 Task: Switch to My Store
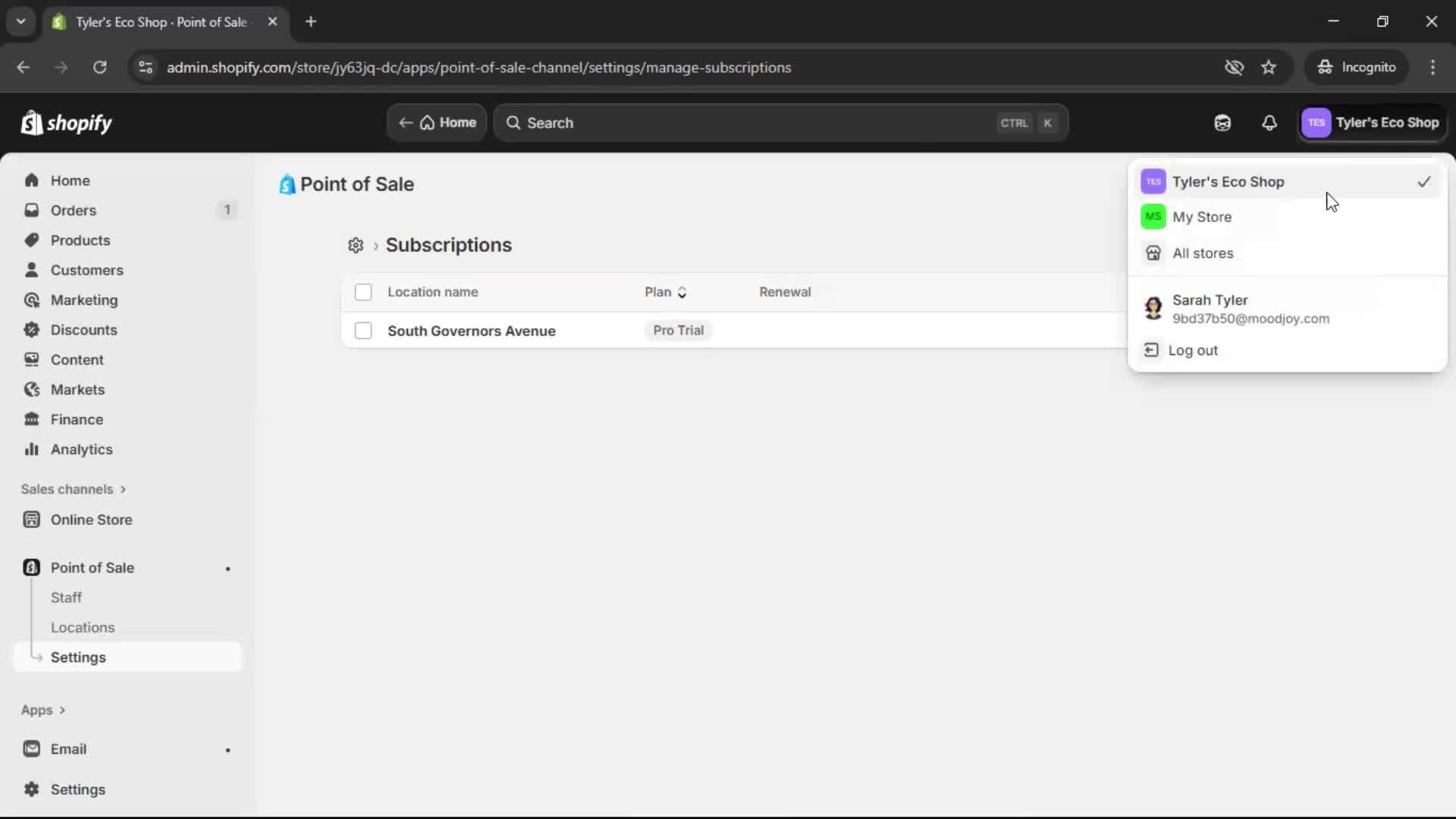tap(1288, 217)
